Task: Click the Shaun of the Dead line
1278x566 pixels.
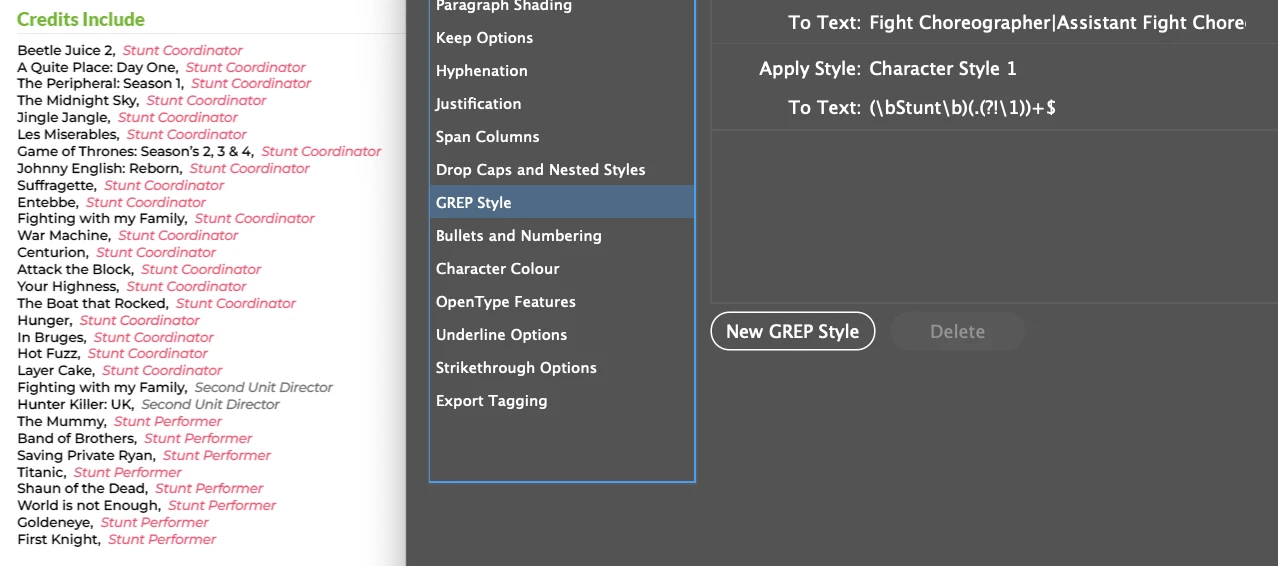Action: click(x=140, y=489)
